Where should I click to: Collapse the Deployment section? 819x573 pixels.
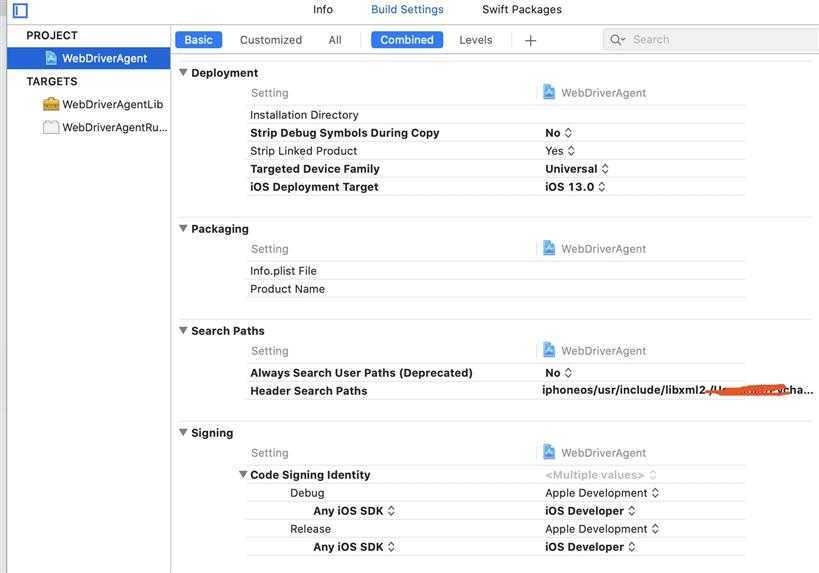point(183,73)
